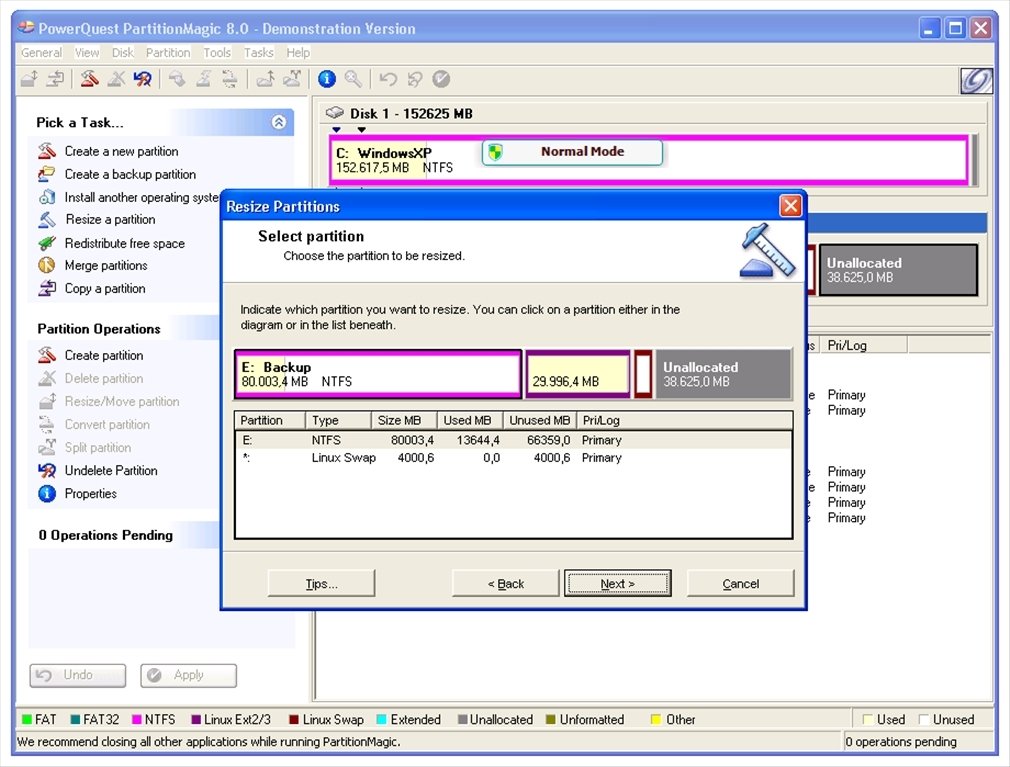Click the icon beside Copy a partition
Image resolution: width=1010 pixels, height=767 pixels.
pyautogui.click(x=46, y=289)
